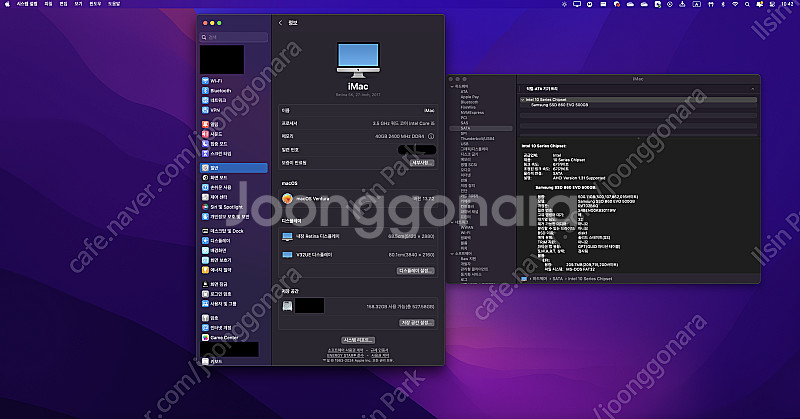The width and height of the screenshot is (800, 419).
Task: Open the 편집 menu in menu bar
Action: click(63, 4)
